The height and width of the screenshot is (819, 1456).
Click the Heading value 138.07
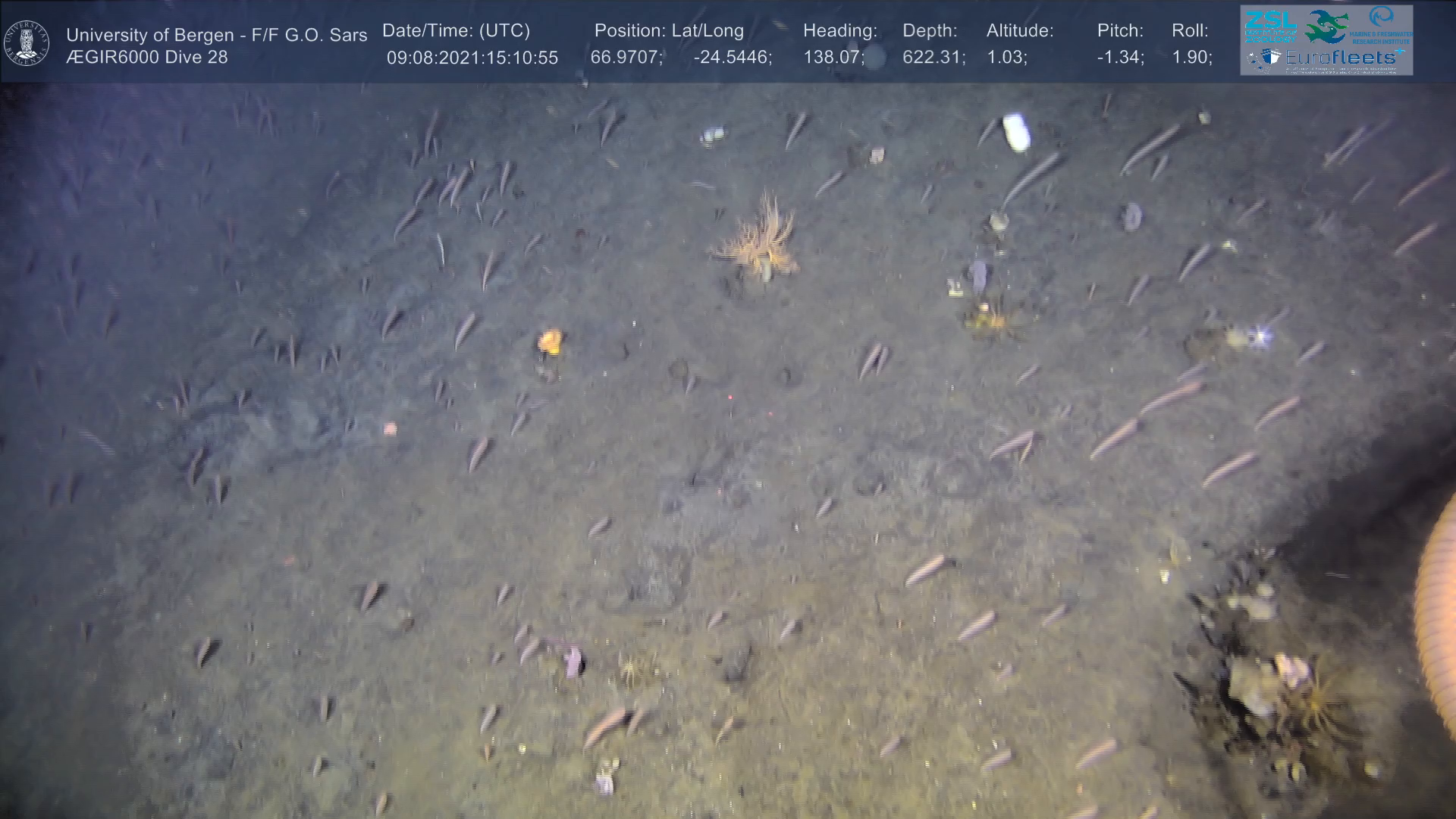(833, 58)
